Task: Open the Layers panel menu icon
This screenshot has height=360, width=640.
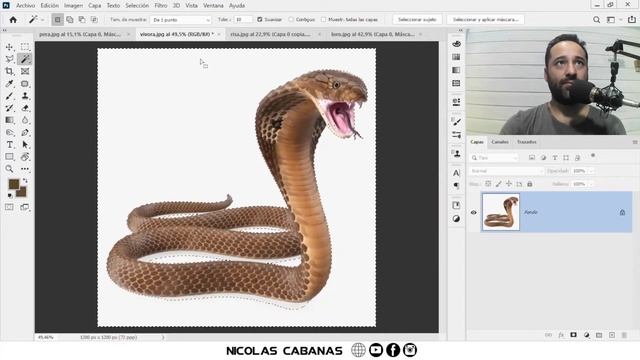Action: click(x=635, y=142)
